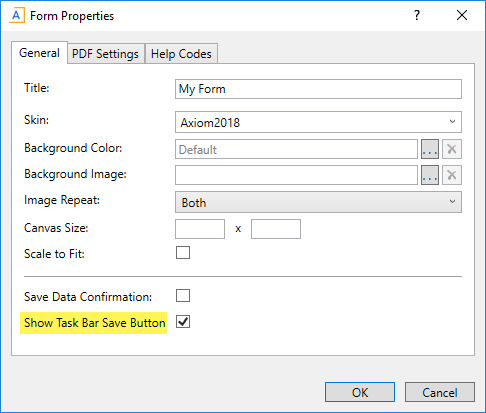This screenshot has height=413, width=486.
Task: Click the question mark help icon
Action: pos(417,15)
